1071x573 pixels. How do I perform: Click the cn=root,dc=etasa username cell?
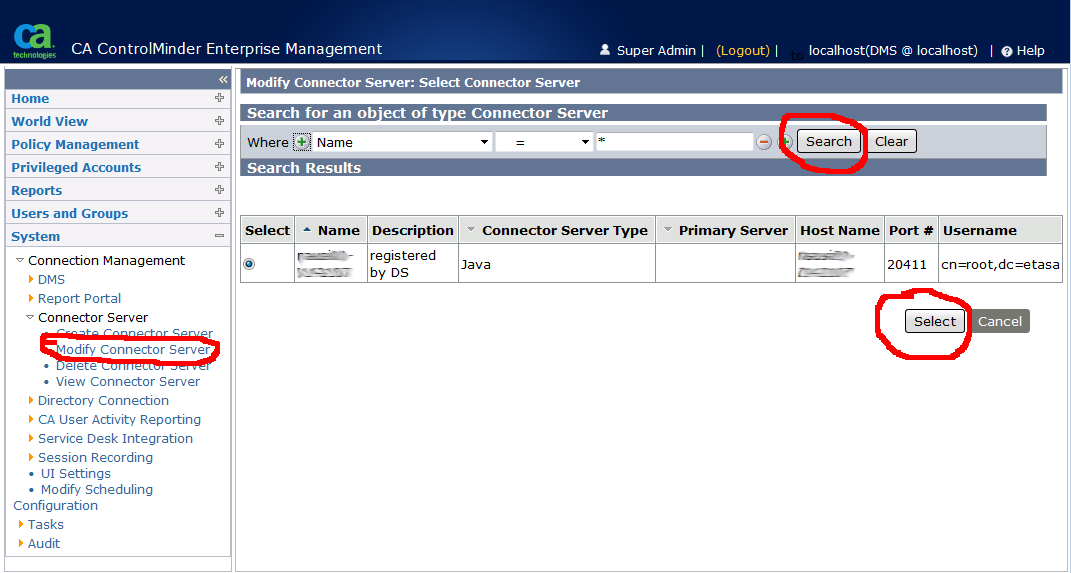click(1001, 264)
